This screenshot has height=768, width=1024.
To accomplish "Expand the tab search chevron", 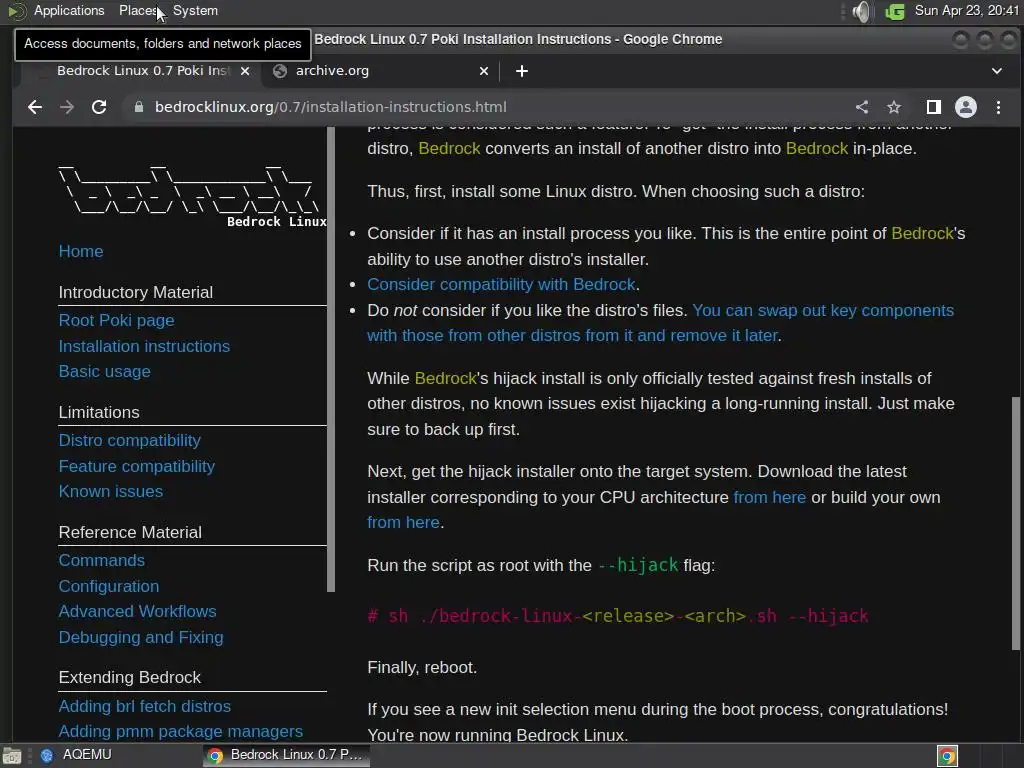I will tap(997, 71).
